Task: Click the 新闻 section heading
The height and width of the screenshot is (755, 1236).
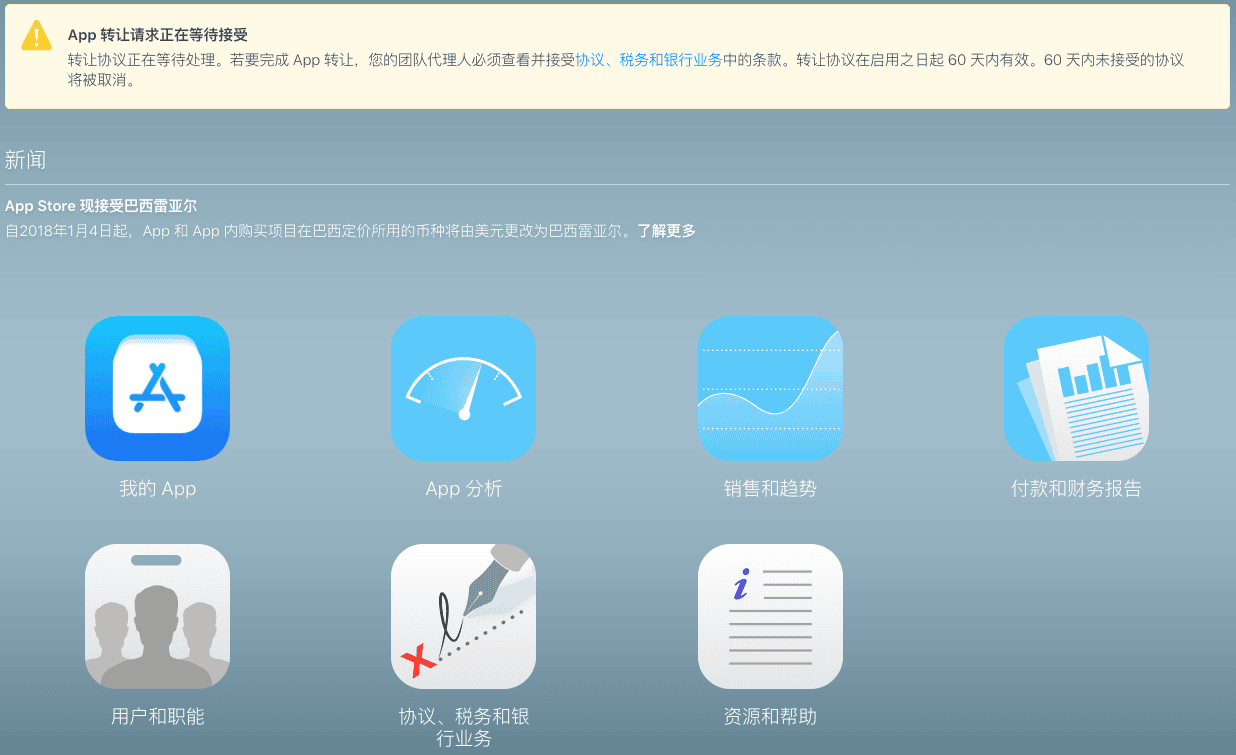Action: [x=25, y=160]
